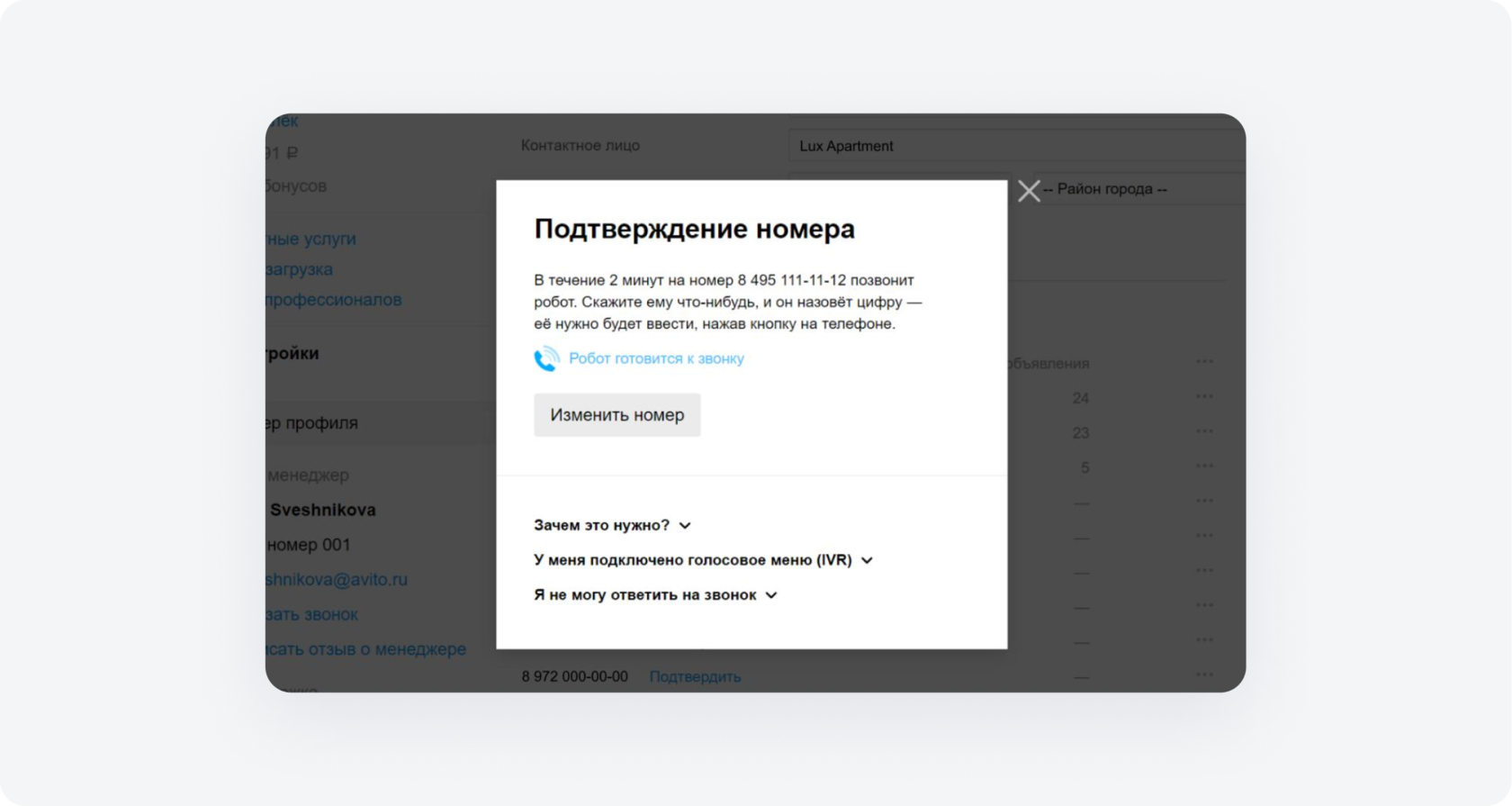Screen dimensions: 1512x806
Task: Click the blue phone call icon
Action: 546,358
